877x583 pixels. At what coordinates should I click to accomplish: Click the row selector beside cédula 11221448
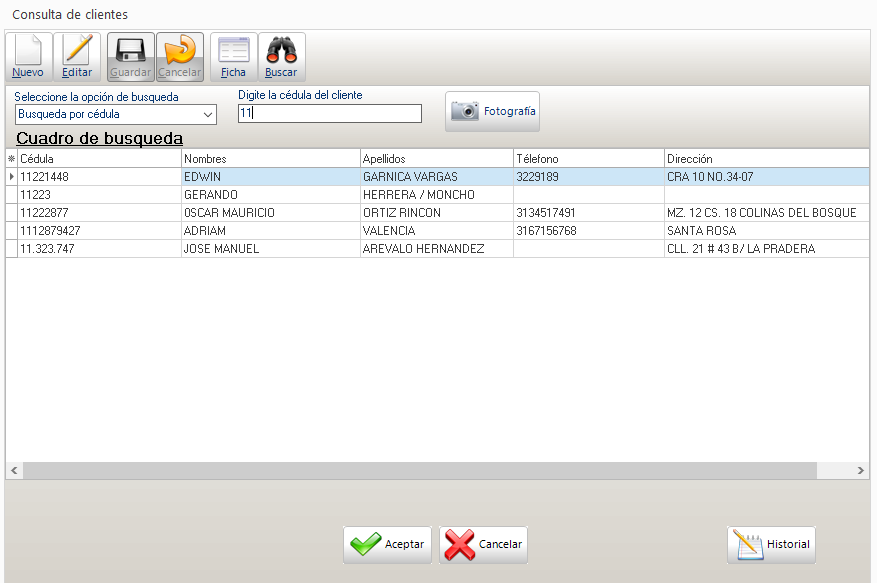point(11,177)
